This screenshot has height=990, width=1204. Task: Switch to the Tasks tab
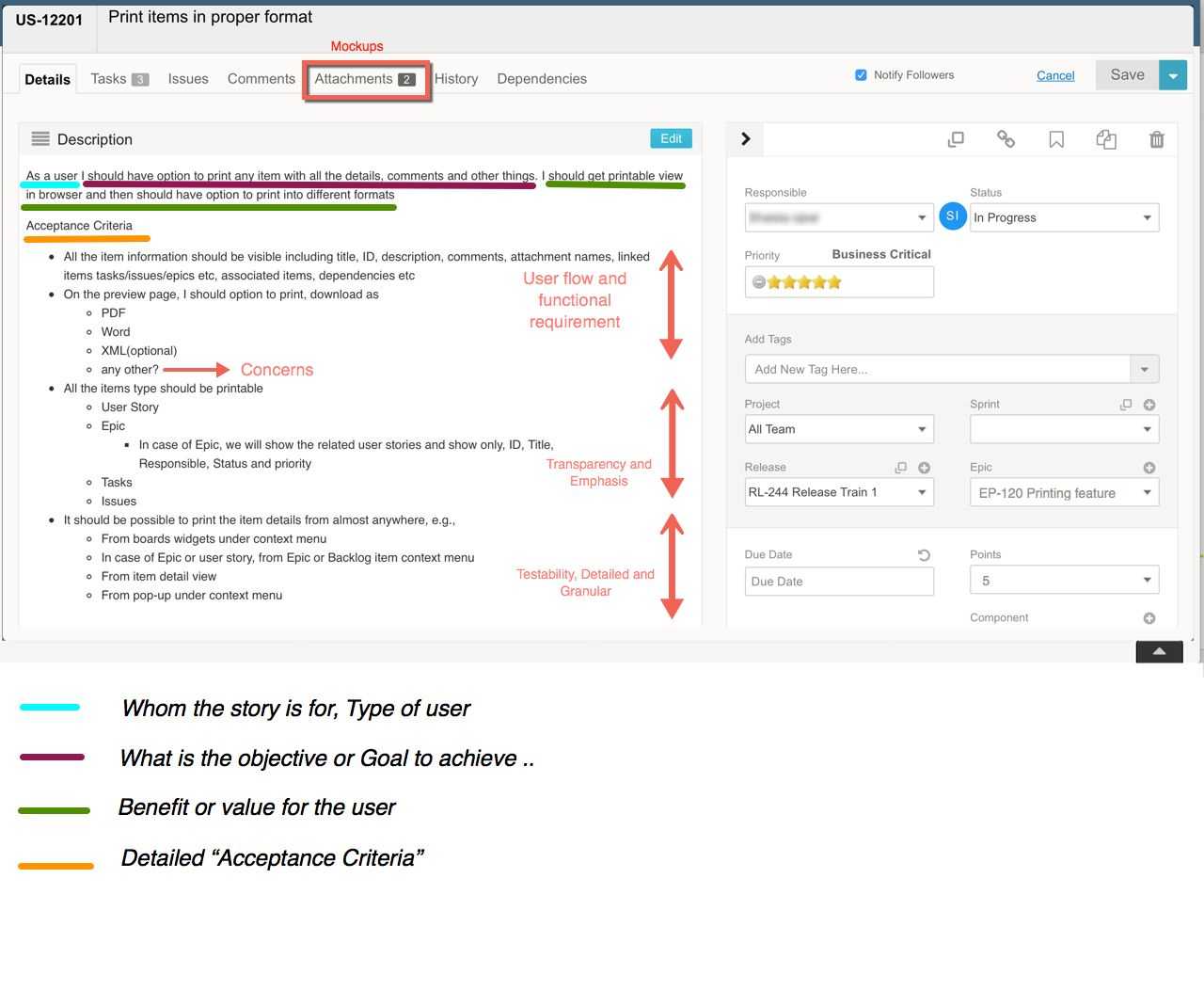click(x=119, y=79)
